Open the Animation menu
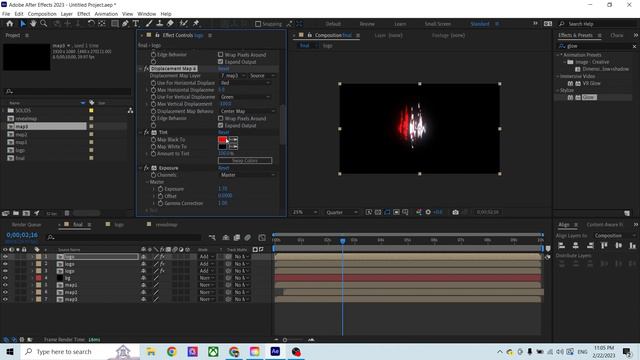The width and height of the screenshot is (640, 360). (106, 14)
